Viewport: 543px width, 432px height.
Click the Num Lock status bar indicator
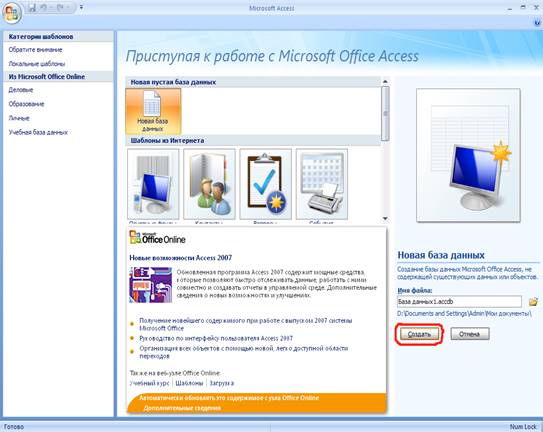(x=523, y=427)
